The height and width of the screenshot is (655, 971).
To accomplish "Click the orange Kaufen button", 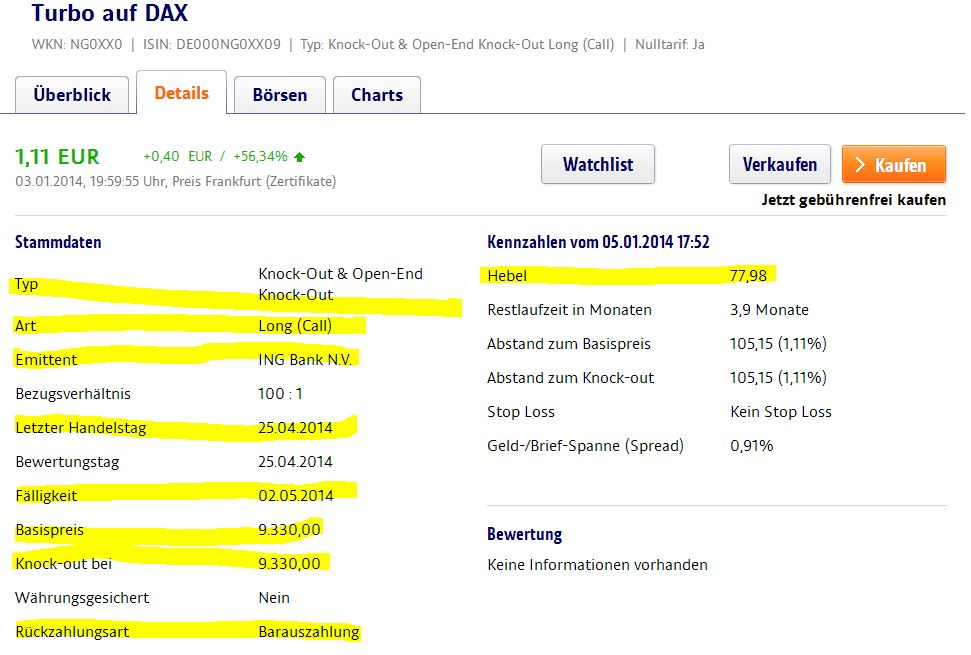I will [x=893, y=164].
